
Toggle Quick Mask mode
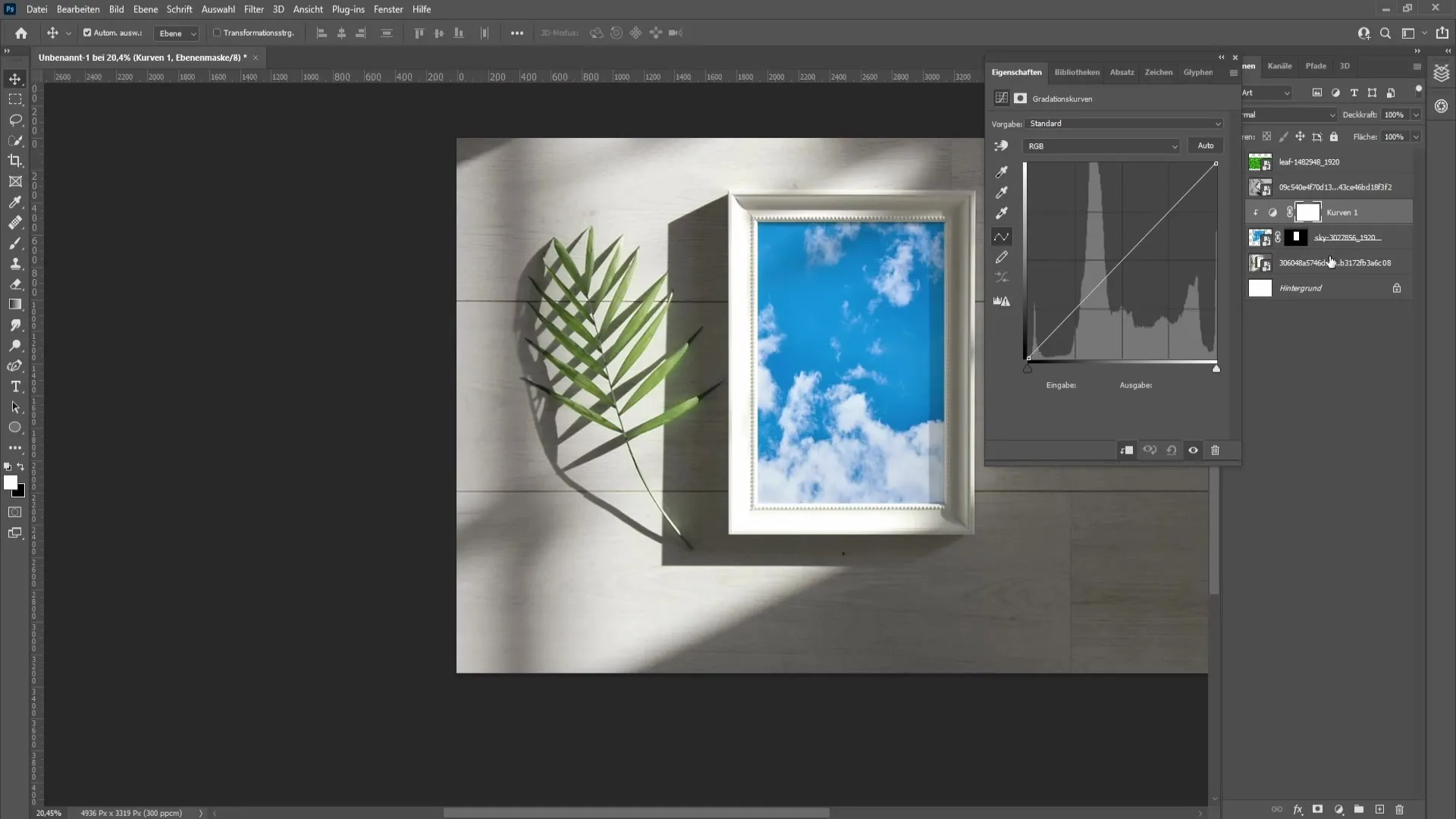pyautogui.click(x=15, y=513)
